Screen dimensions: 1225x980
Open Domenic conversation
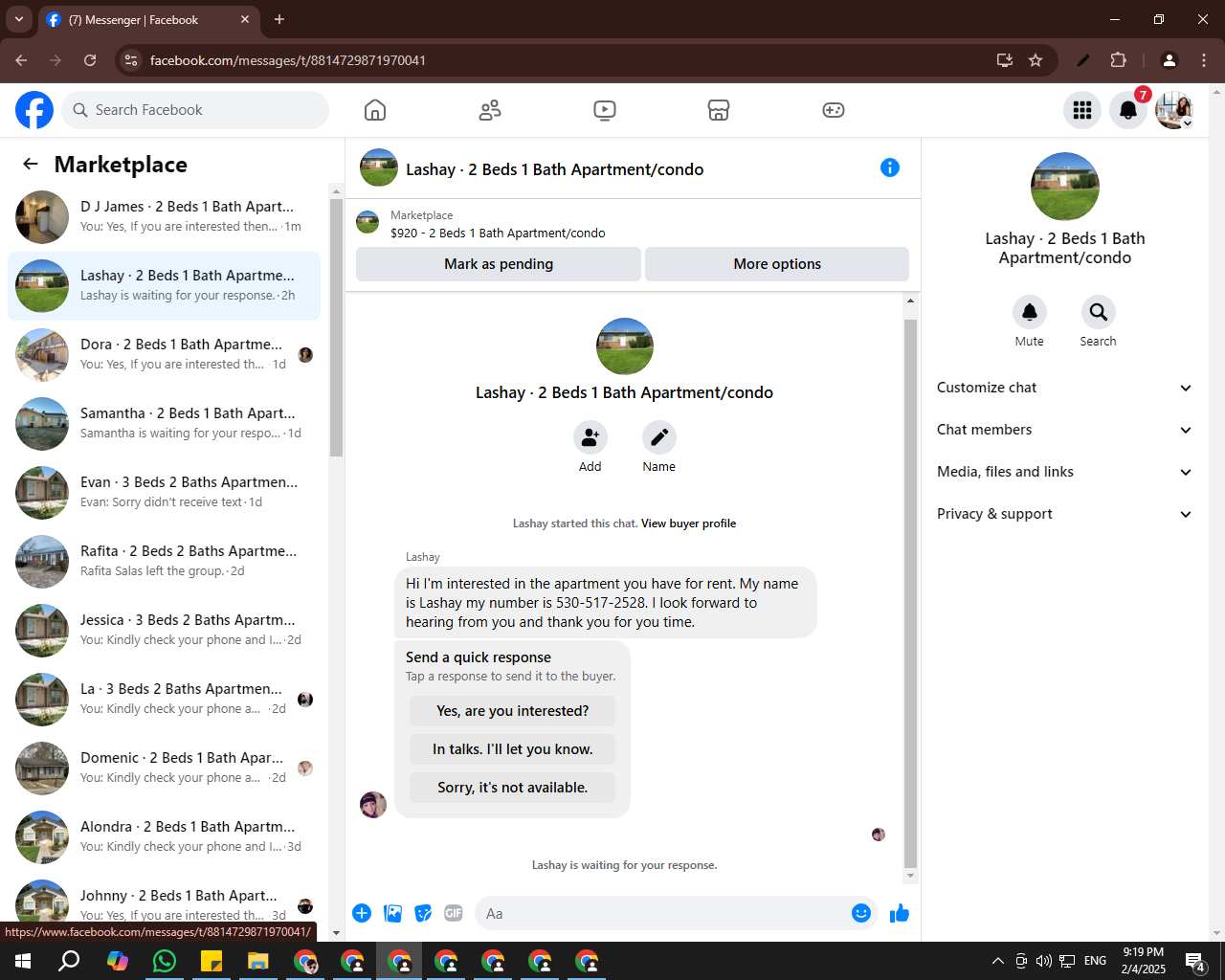pos(164,768)
